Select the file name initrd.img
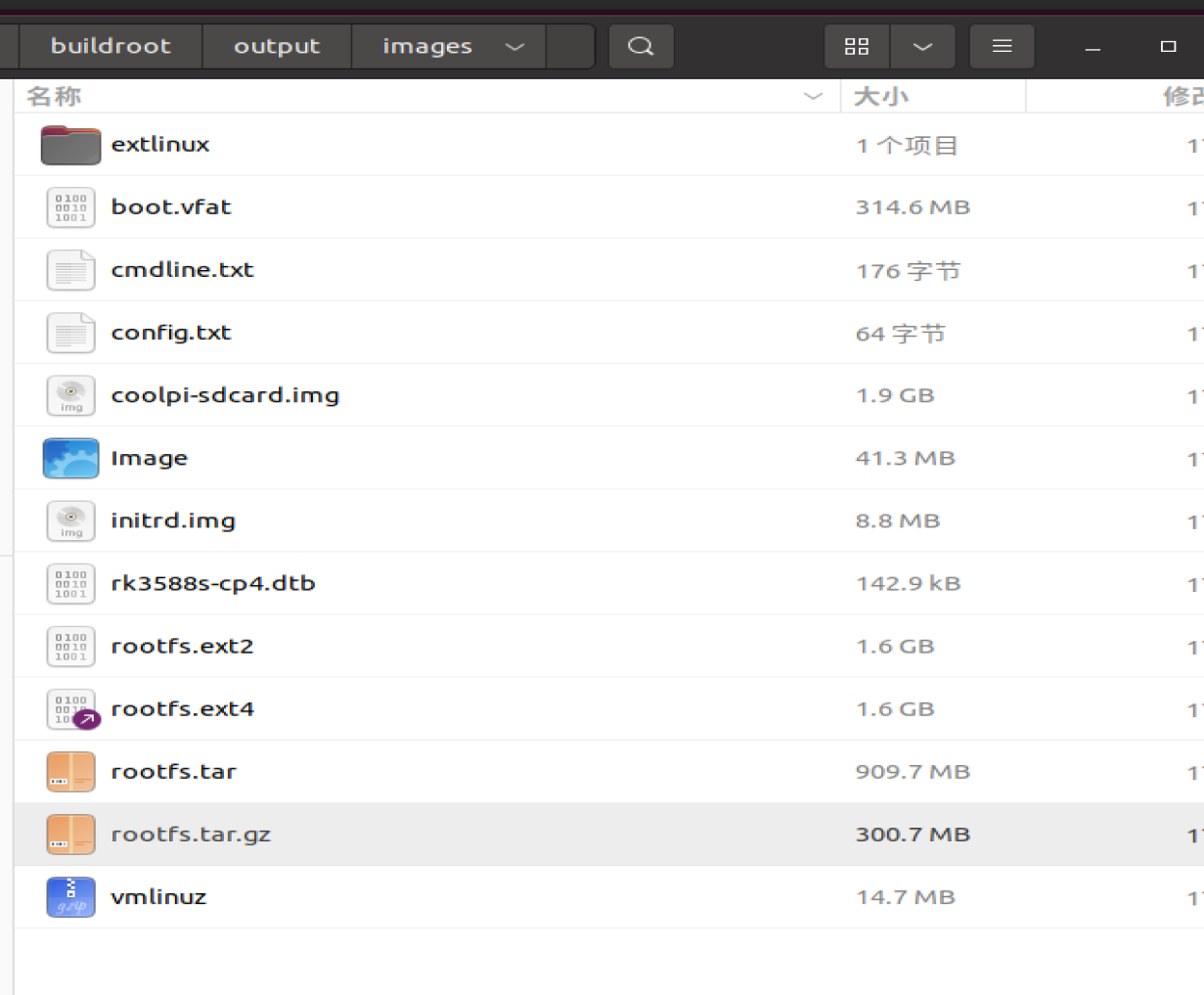 click(x=173, y=520)
